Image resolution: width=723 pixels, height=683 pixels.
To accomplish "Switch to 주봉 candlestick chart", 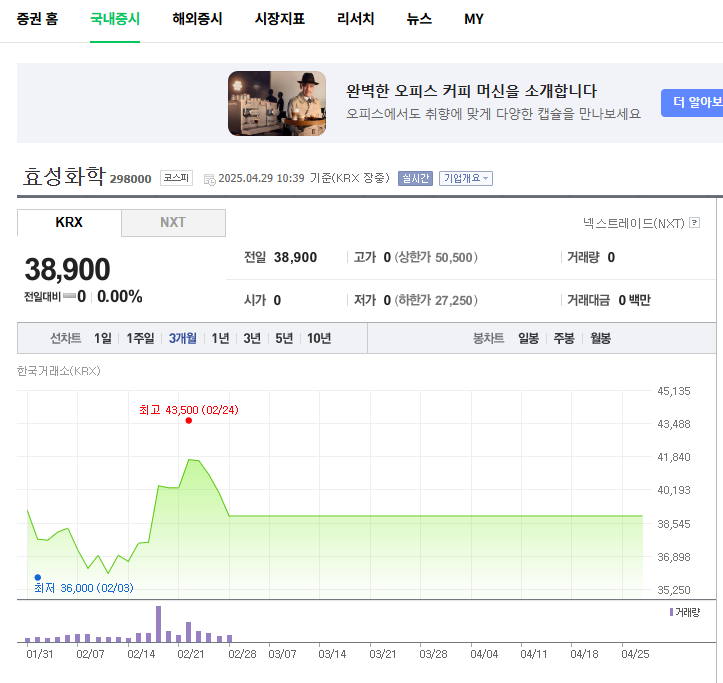I will coord(564,339).
